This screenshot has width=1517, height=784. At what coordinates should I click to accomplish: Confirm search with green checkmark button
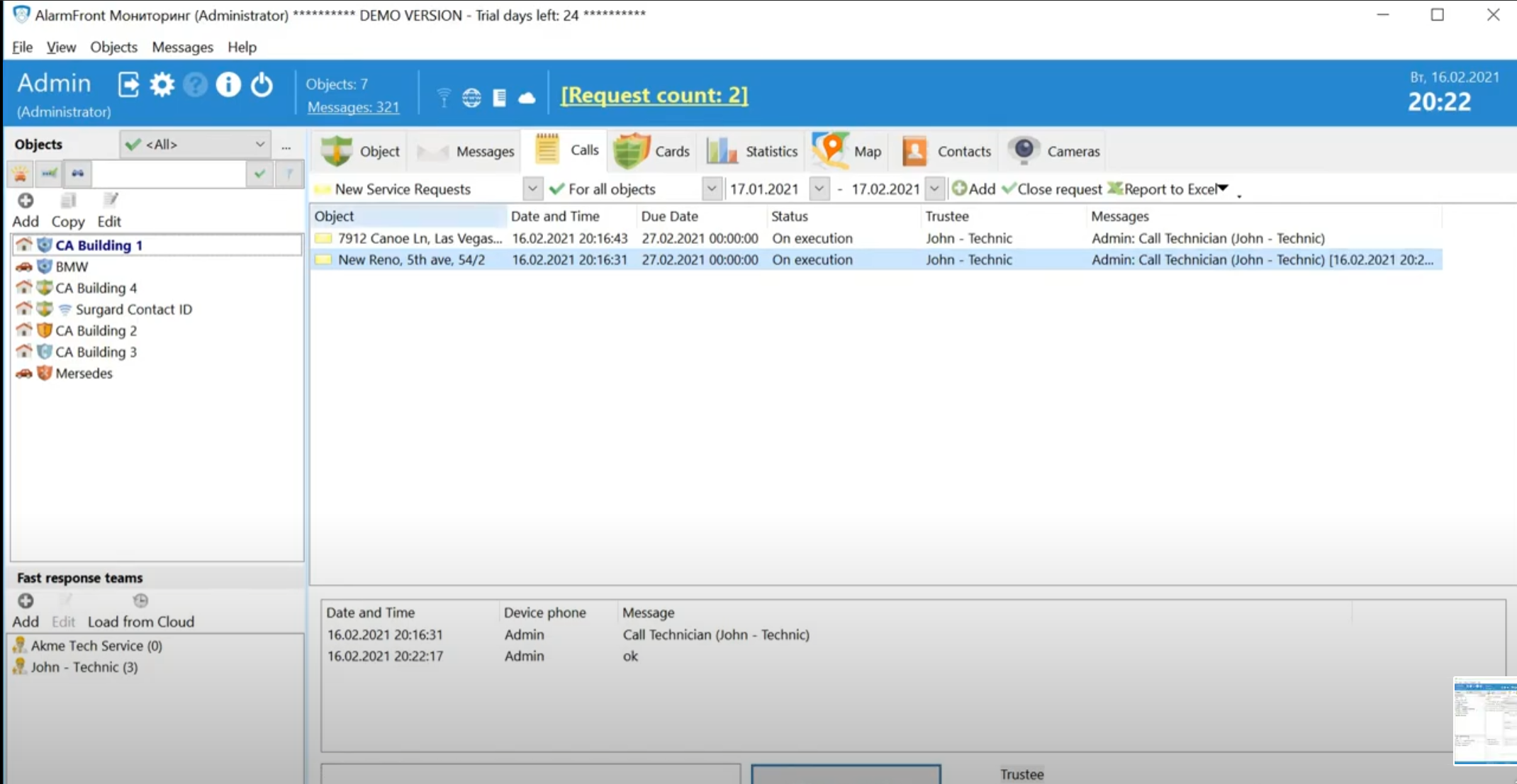tap(259, 174)
